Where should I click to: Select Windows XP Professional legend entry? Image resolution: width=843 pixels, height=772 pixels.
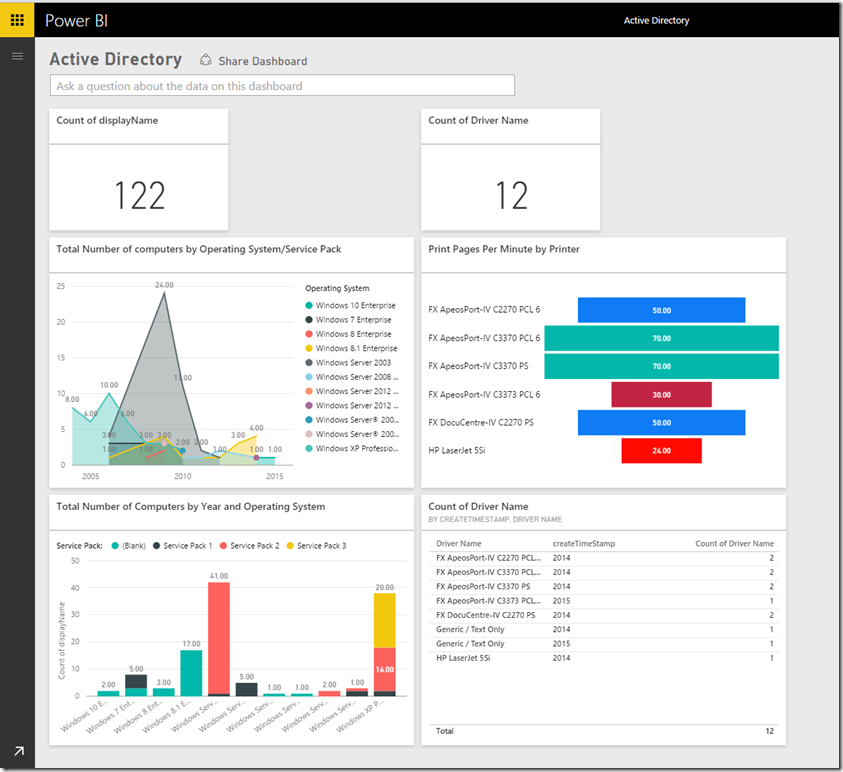[x=351, y=448]
